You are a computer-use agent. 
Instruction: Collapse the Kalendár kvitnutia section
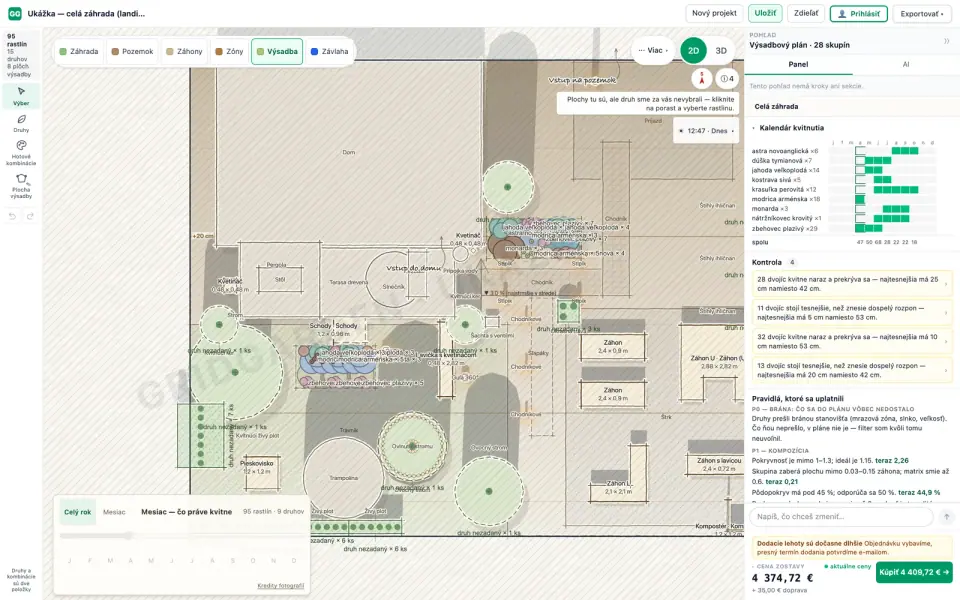(x=791, y=128)
